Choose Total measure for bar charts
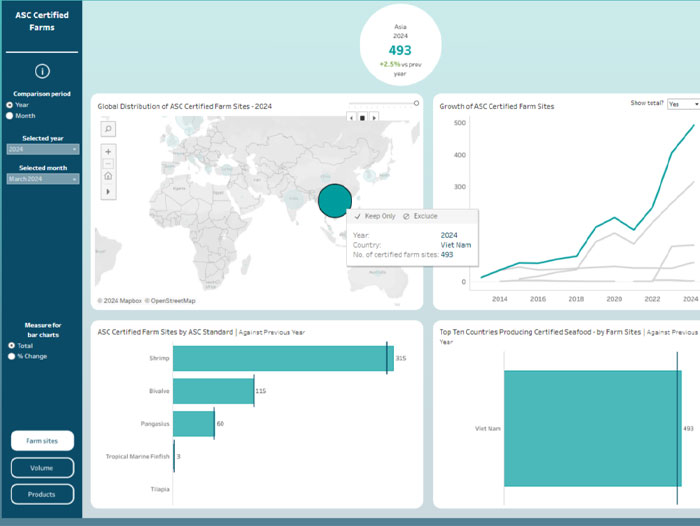This screenshot has height=526, width=700. click(10, 346)
